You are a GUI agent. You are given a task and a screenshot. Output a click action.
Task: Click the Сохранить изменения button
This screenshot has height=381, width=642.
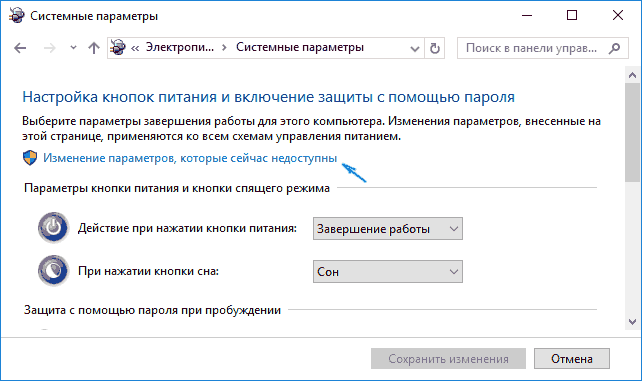(x=448, y=358)
